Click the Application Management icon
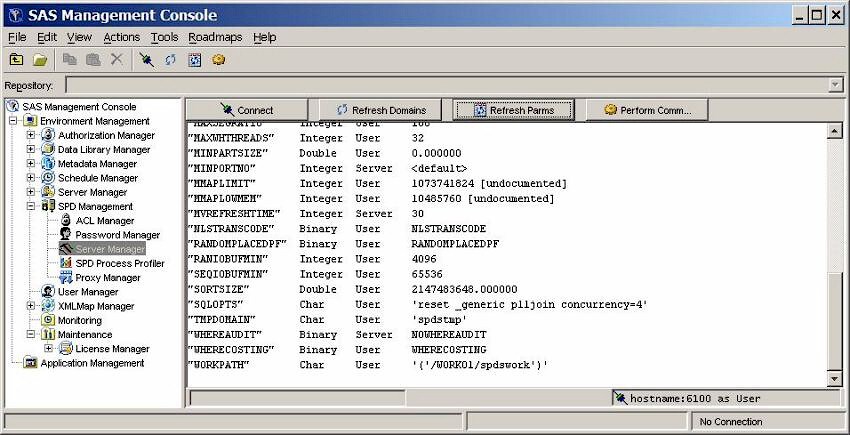Screen dimensions: 850x435 point(30,363)
